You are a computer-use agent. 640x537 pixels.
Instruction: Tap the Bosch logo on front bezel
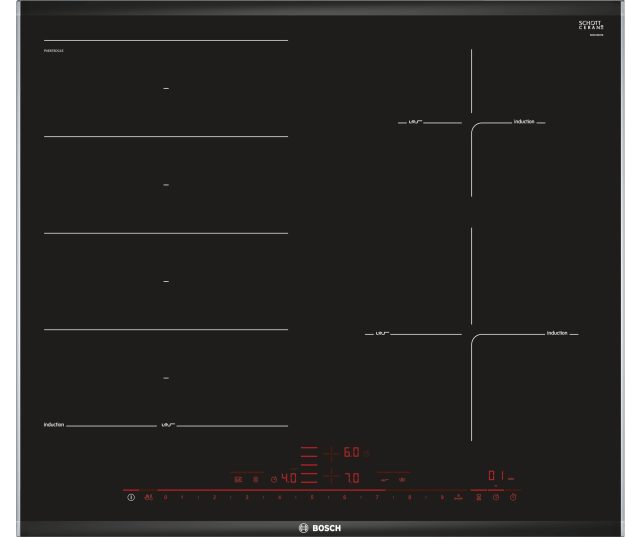(x=320, y=526)
